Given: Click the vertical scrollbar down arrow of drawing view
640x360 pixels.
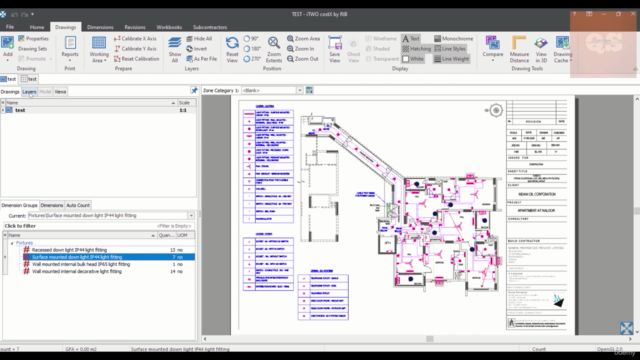Looking at the screenshot, I should tap(637, 332).
